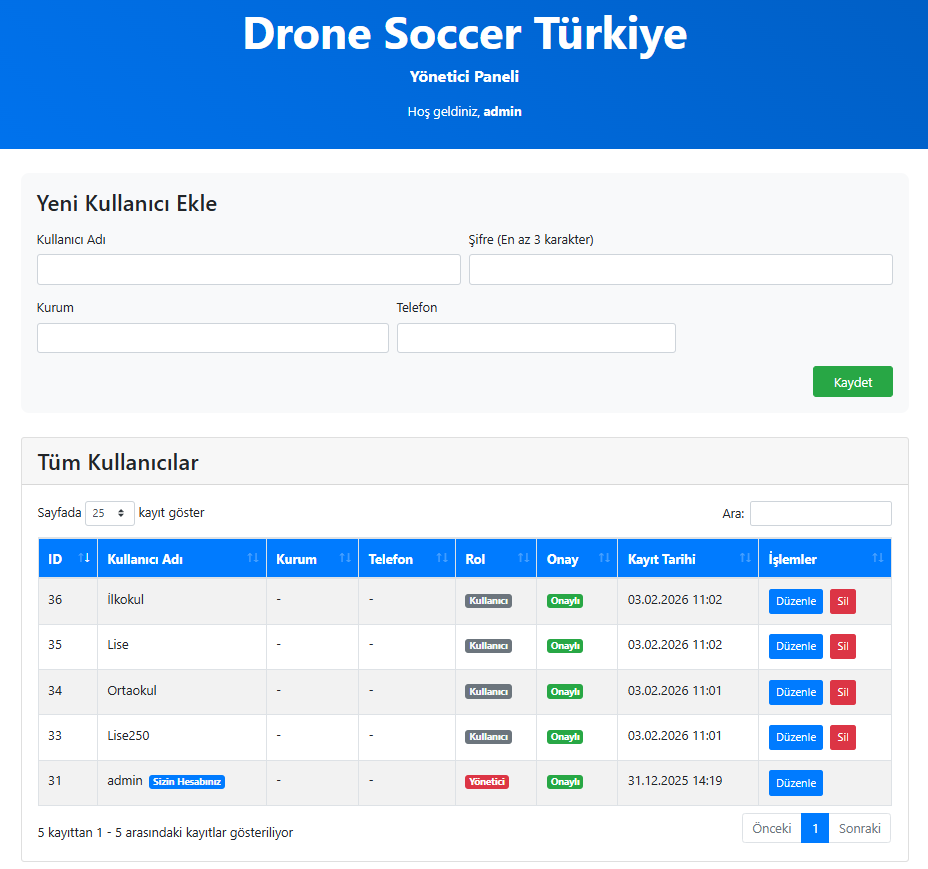Viewport: 928px width, 869px height.
Task: Select the Önceki pagination button
Action: click(x=771, y=828)
